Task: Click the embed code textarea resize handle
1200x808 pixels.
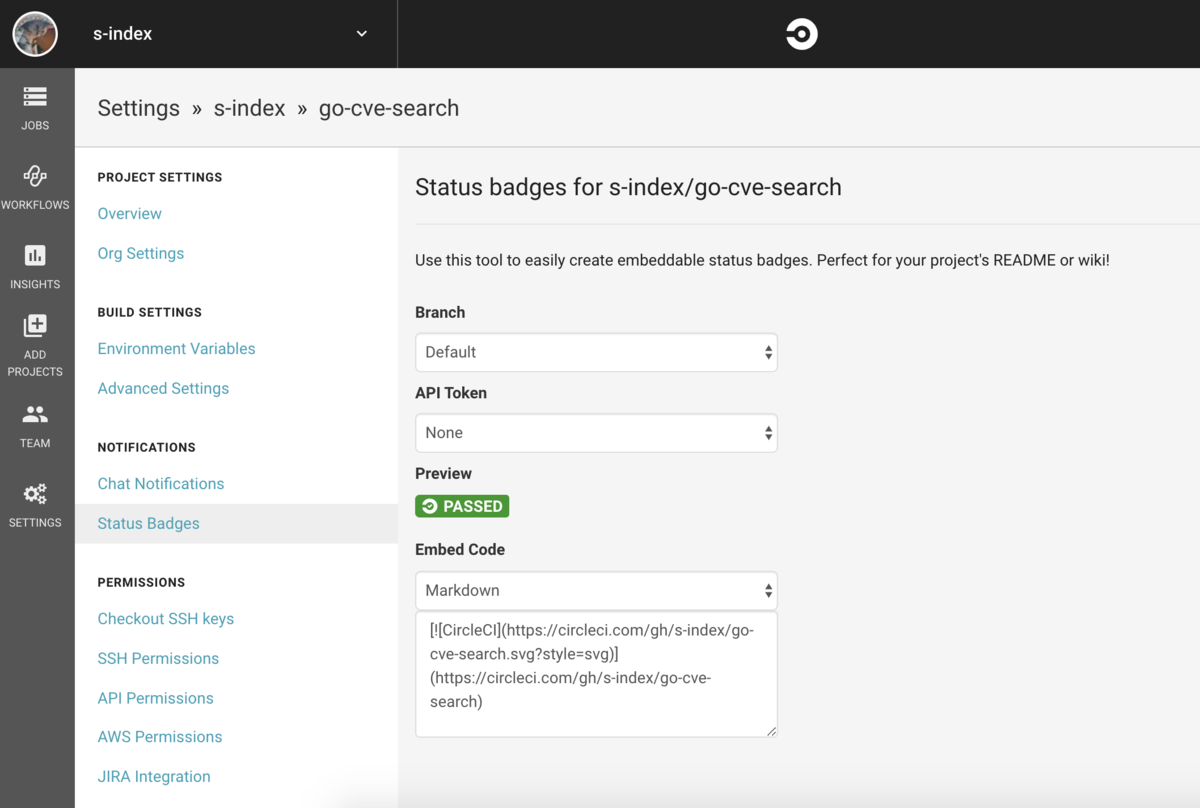Action: 771,731
